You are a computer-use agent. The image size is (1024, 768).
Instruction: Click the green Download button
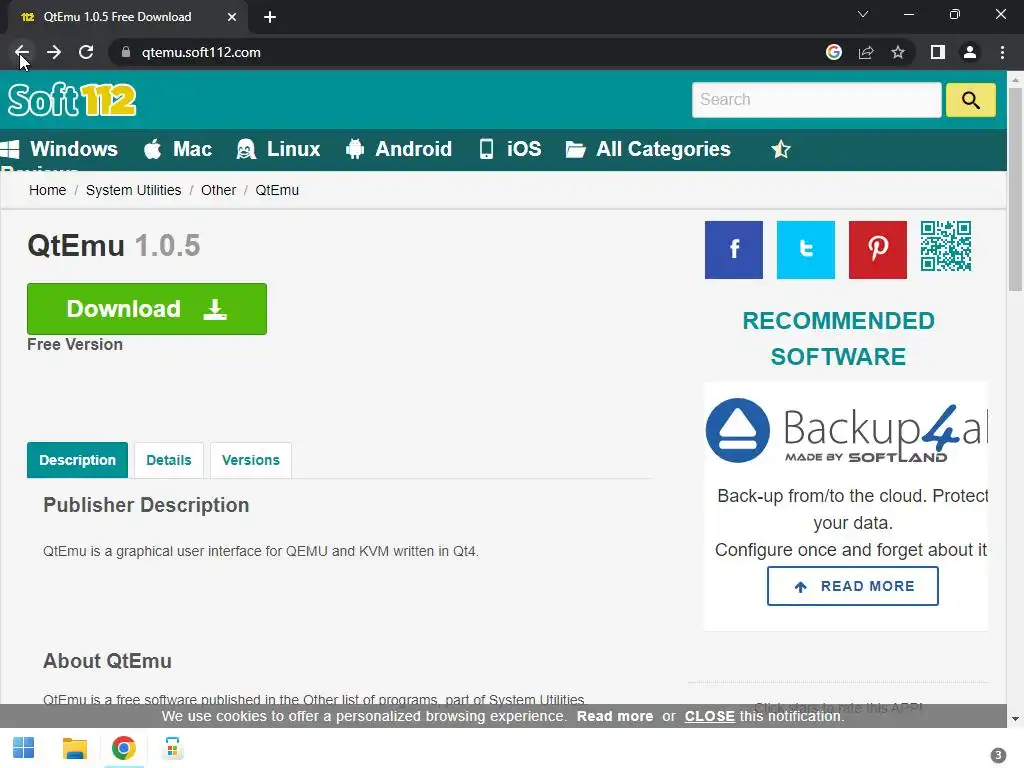[x=147, y=309]
